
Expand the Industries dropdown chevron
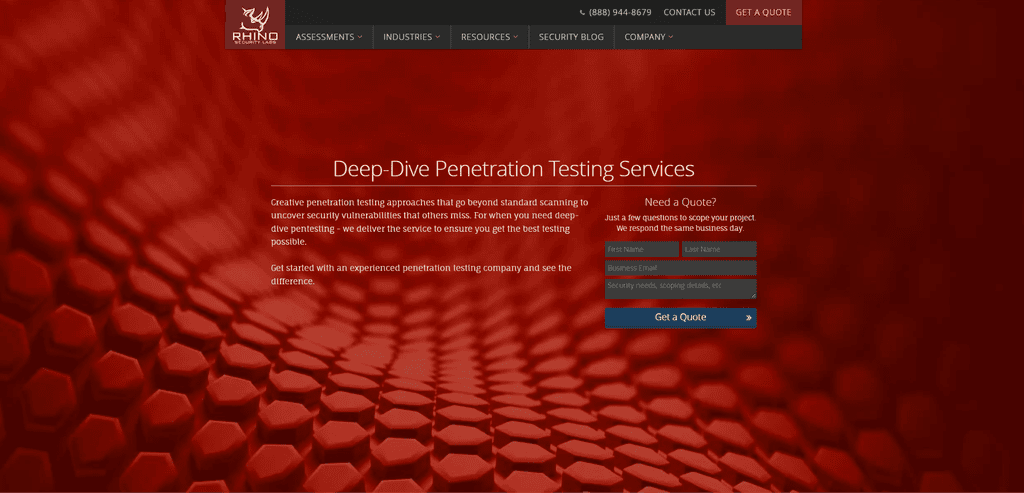tap(438, 37)
